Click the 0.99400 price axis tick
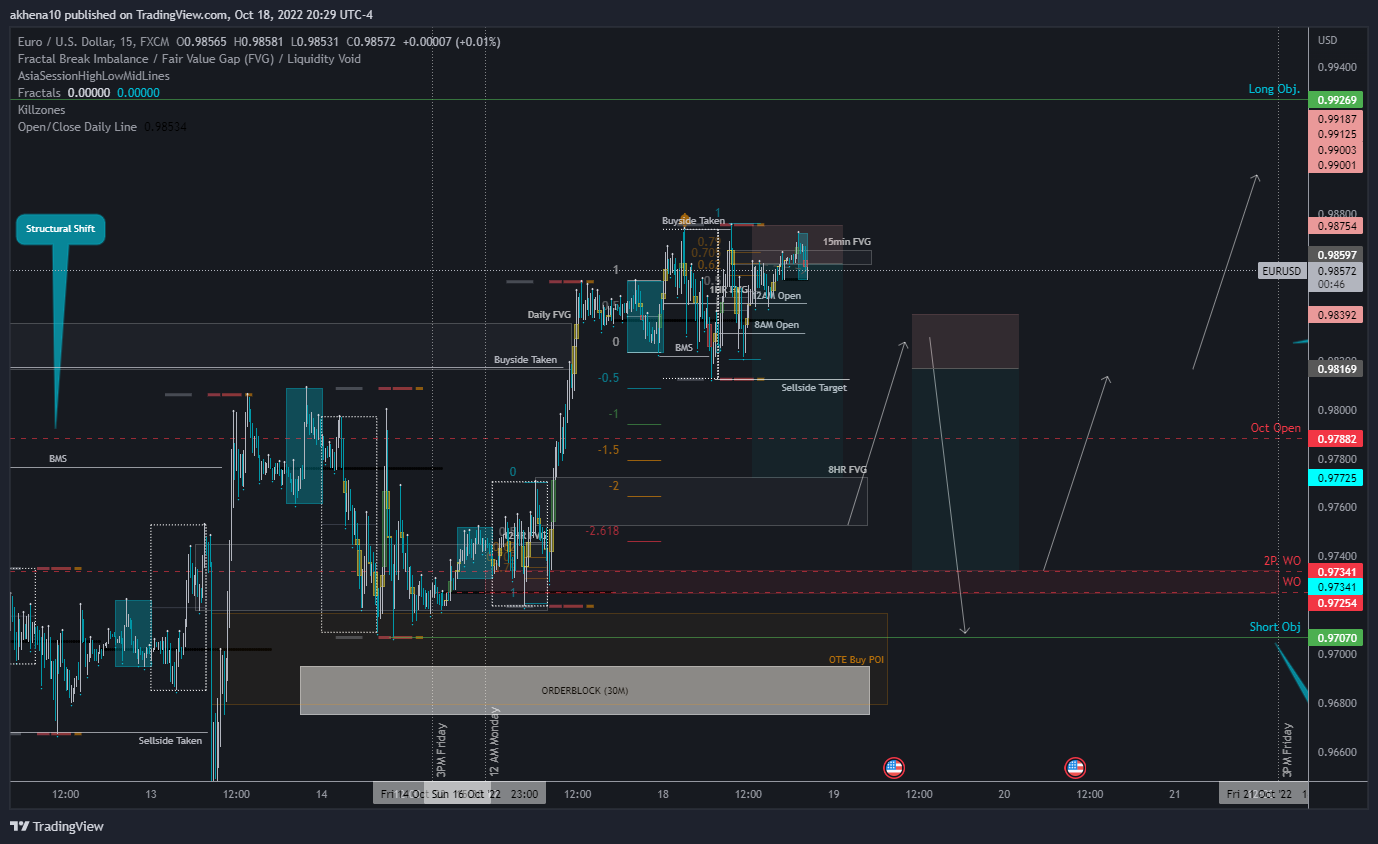Image resolution: width=1378 pixels, height=844 pixels. 1338,67
